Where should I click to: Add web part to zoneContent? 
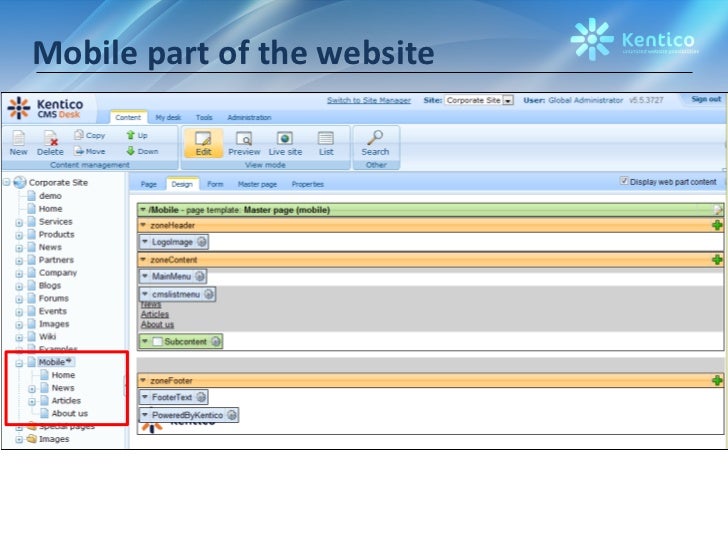click(717, 260)
